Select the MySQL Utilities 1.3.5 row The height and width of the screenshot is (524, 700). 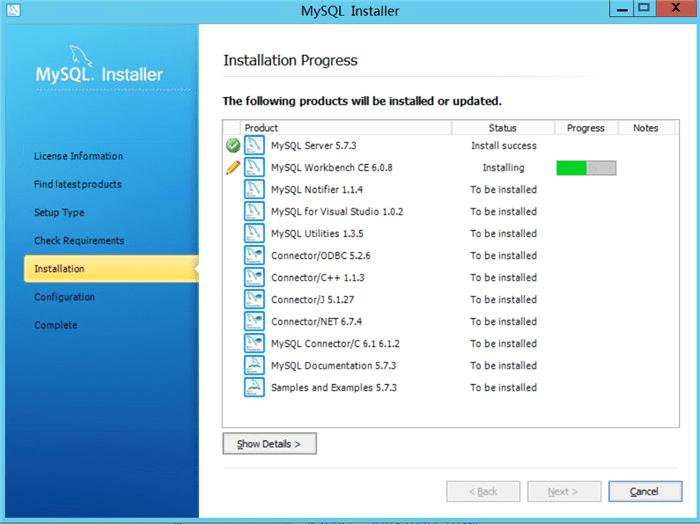tap(451, 233)
